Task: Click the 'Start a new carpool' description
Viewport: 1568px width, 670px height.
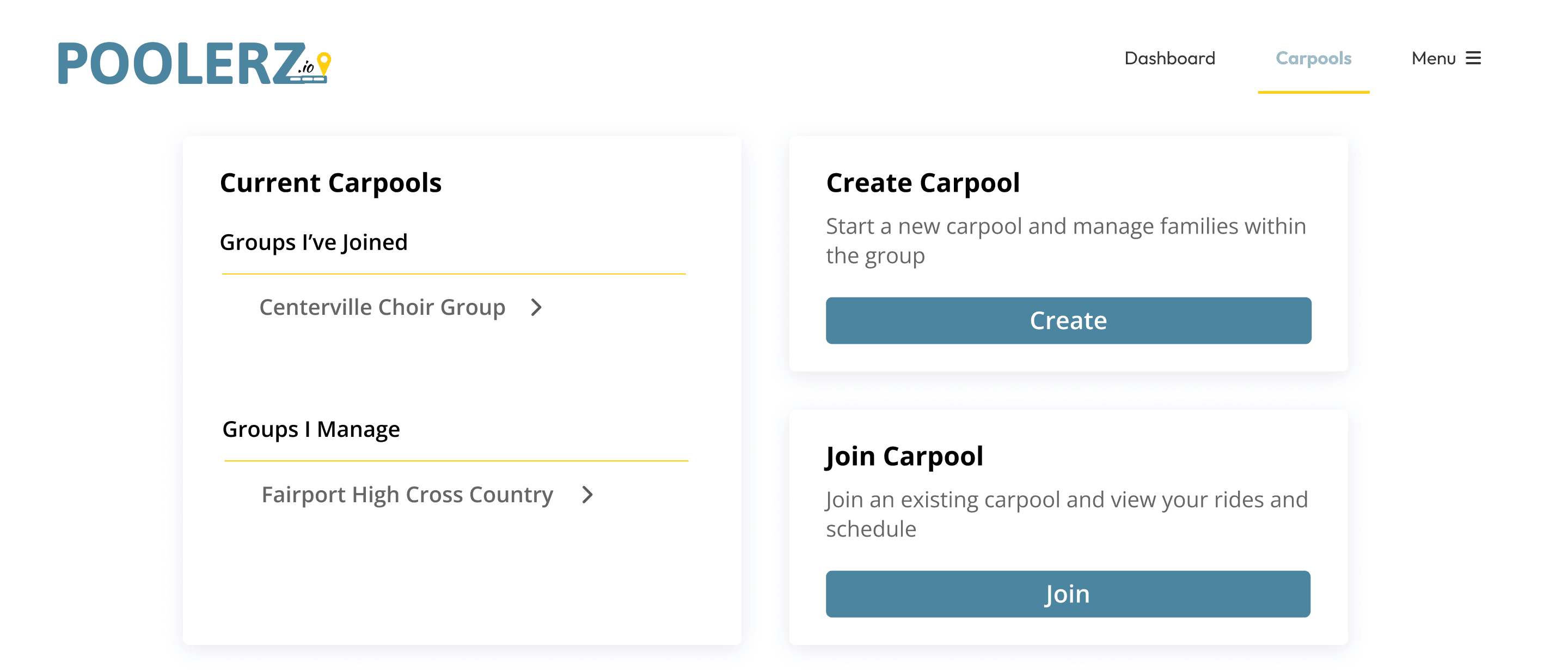Action: 1065,241
